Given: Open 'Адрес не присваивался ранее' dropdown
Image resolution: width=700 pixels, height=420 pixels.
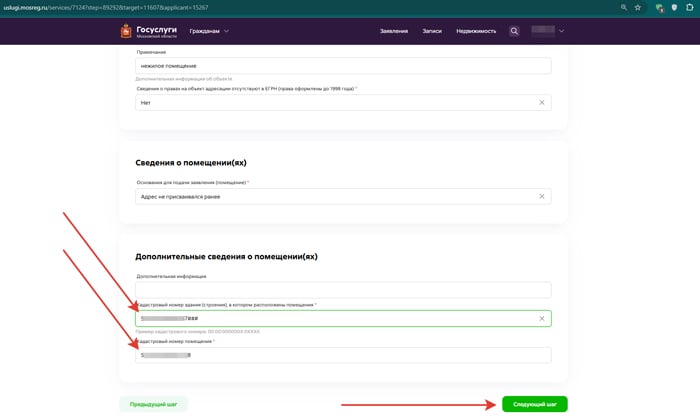Looking at the screenshot, I should pyautogui.click(x=343, y=196).
